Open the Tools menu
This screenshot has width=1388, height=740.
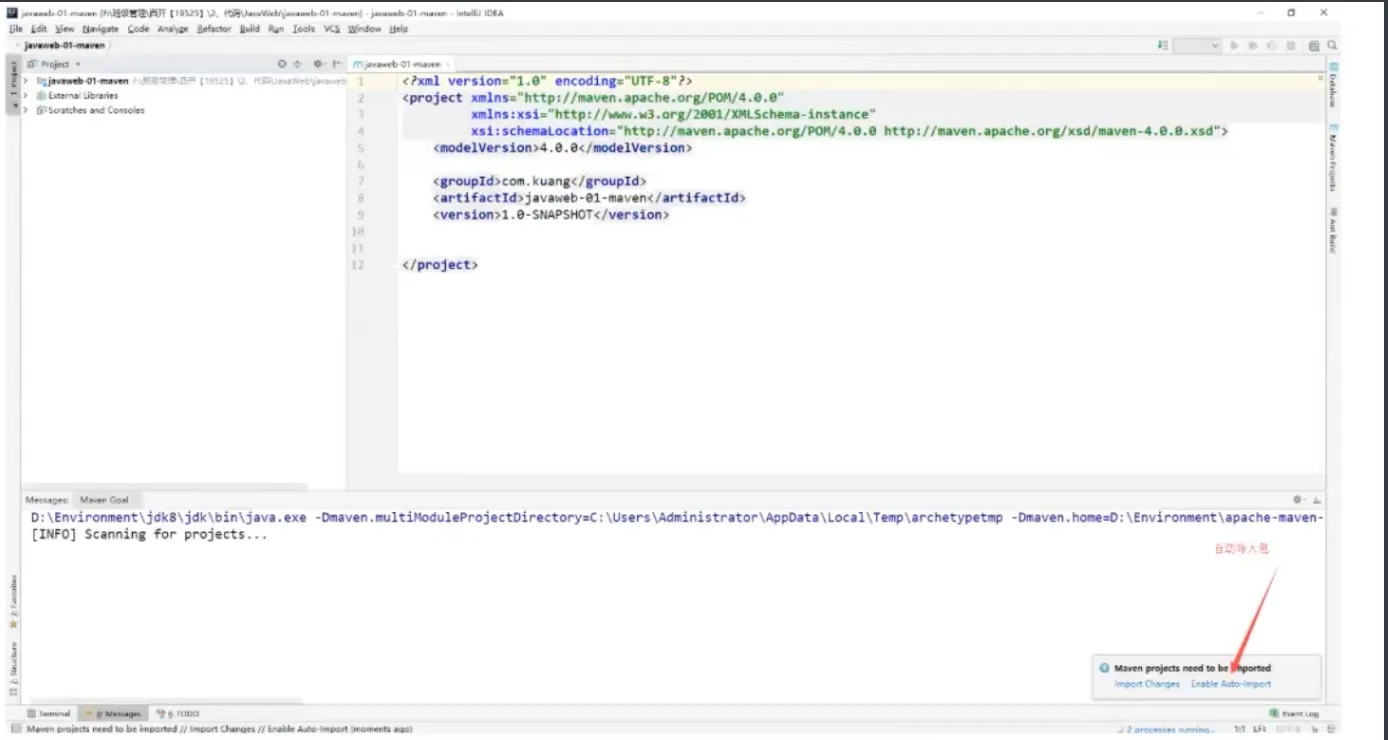click(304, 29)
